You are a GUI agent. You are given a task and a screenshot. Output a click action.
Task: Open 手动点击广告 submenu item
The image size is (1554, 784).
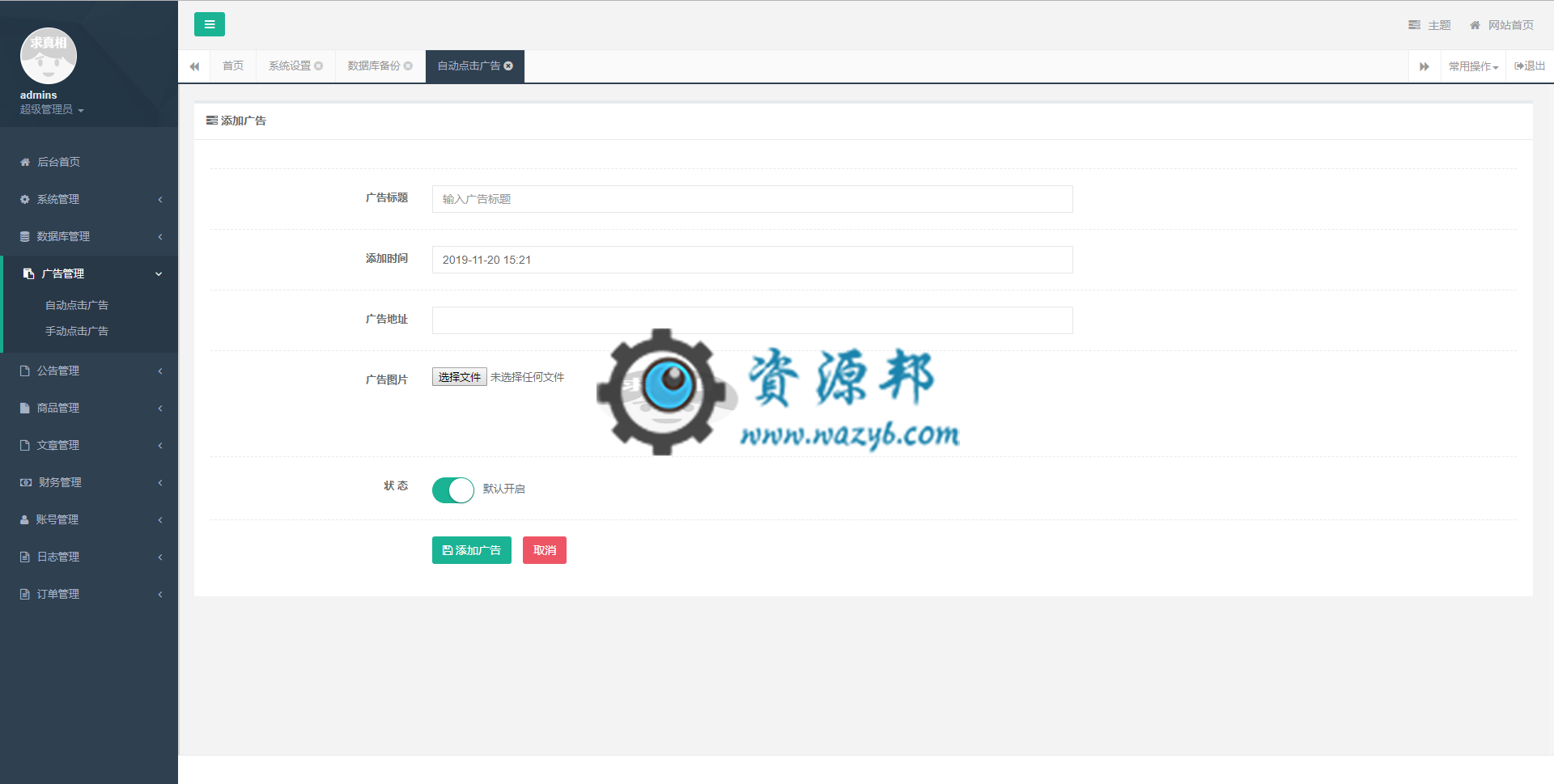point(77,331)
